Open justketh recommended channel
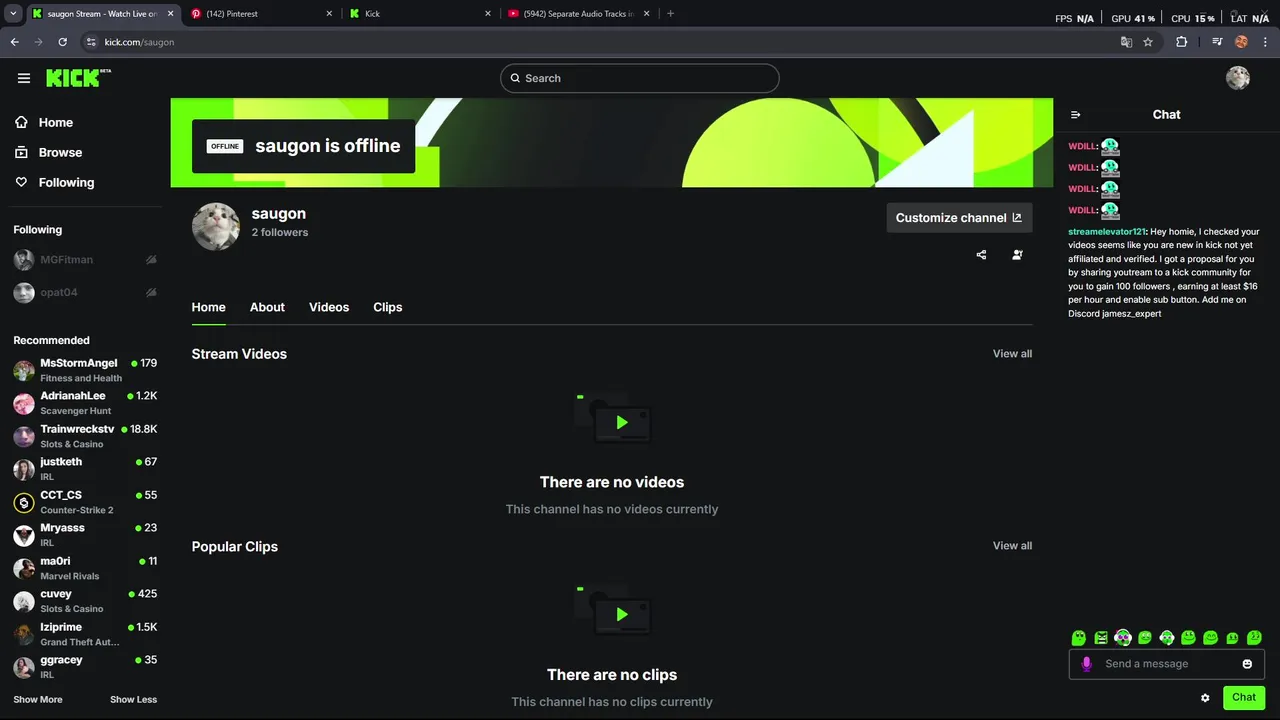 click(x=85, y=469)
